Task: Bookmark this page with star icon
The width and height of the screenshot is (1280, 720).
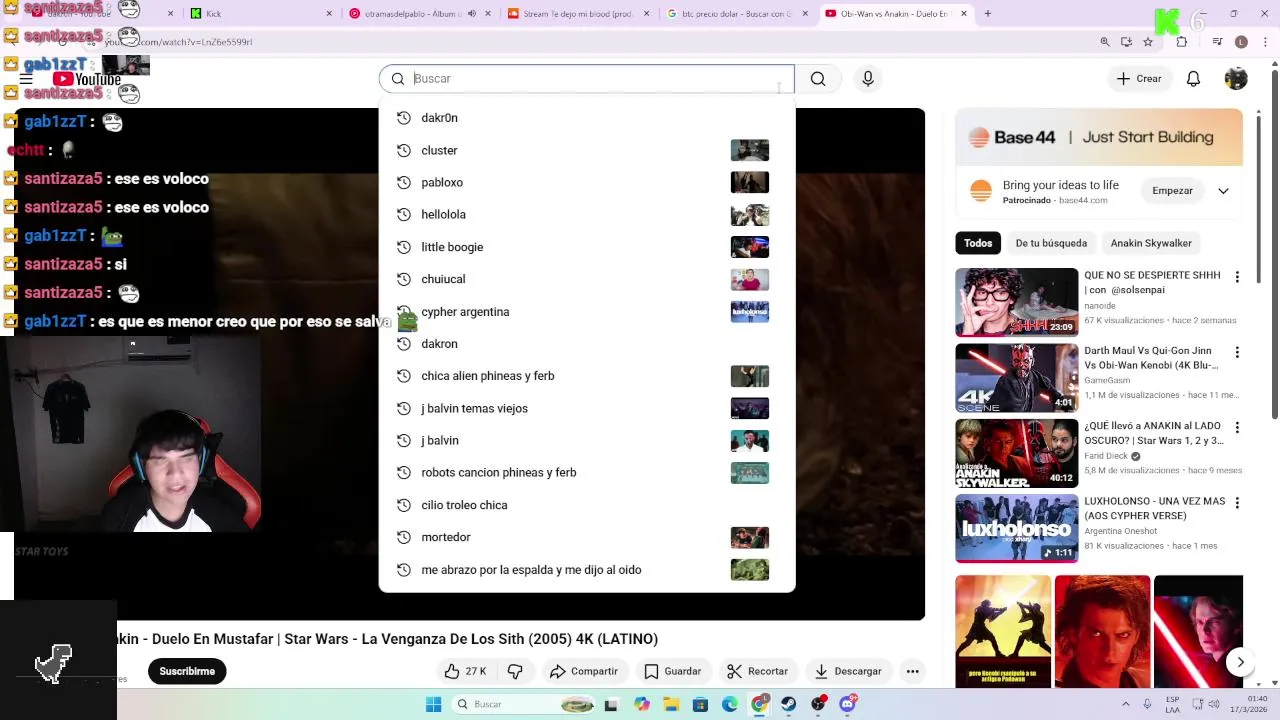Action: click(x=1148, y=42)
